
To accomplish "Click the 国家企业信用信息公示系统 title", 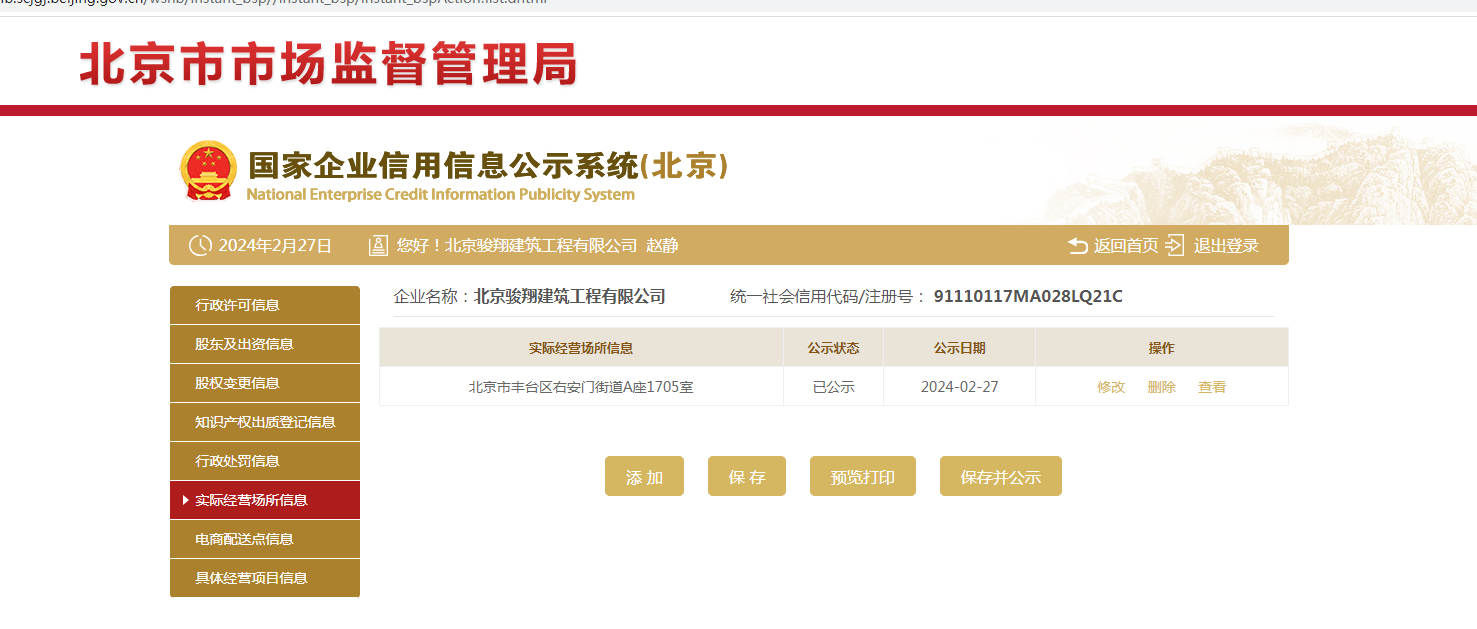I will (x=488, y=166).
